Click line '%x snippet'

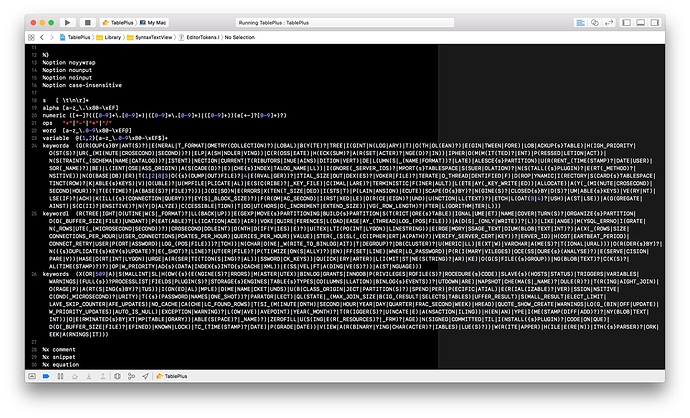click(x=59, y=357)
